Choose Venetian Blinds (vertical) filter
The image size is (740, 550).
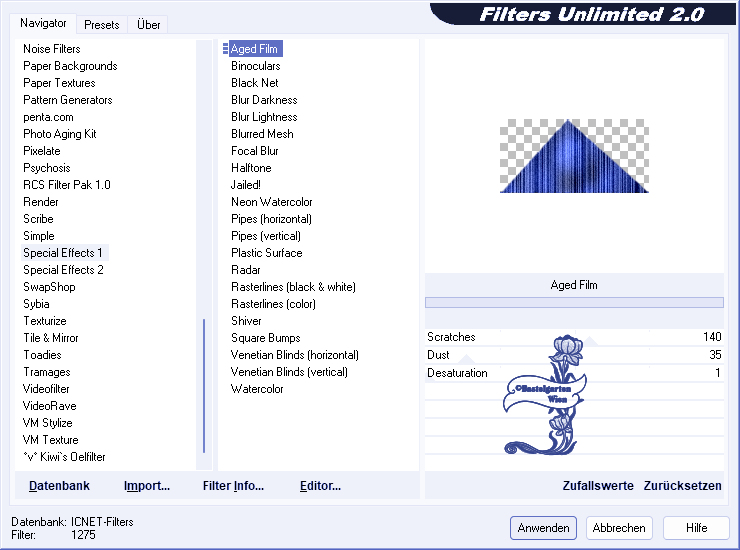(289, 372)
